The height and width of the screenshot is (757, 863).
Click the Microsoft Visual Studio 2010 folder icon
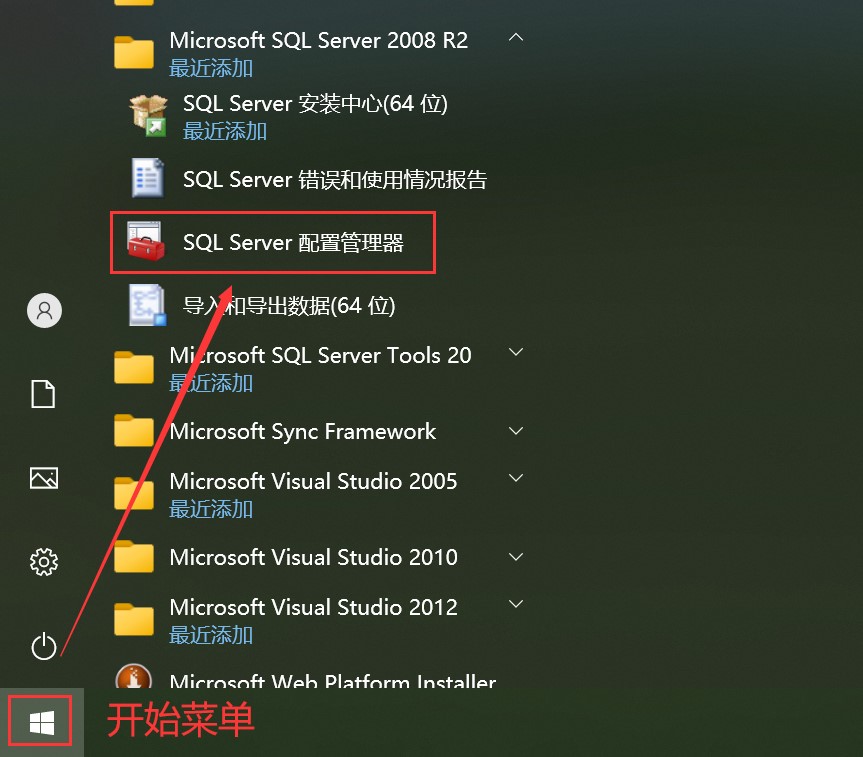coord(134,557)
